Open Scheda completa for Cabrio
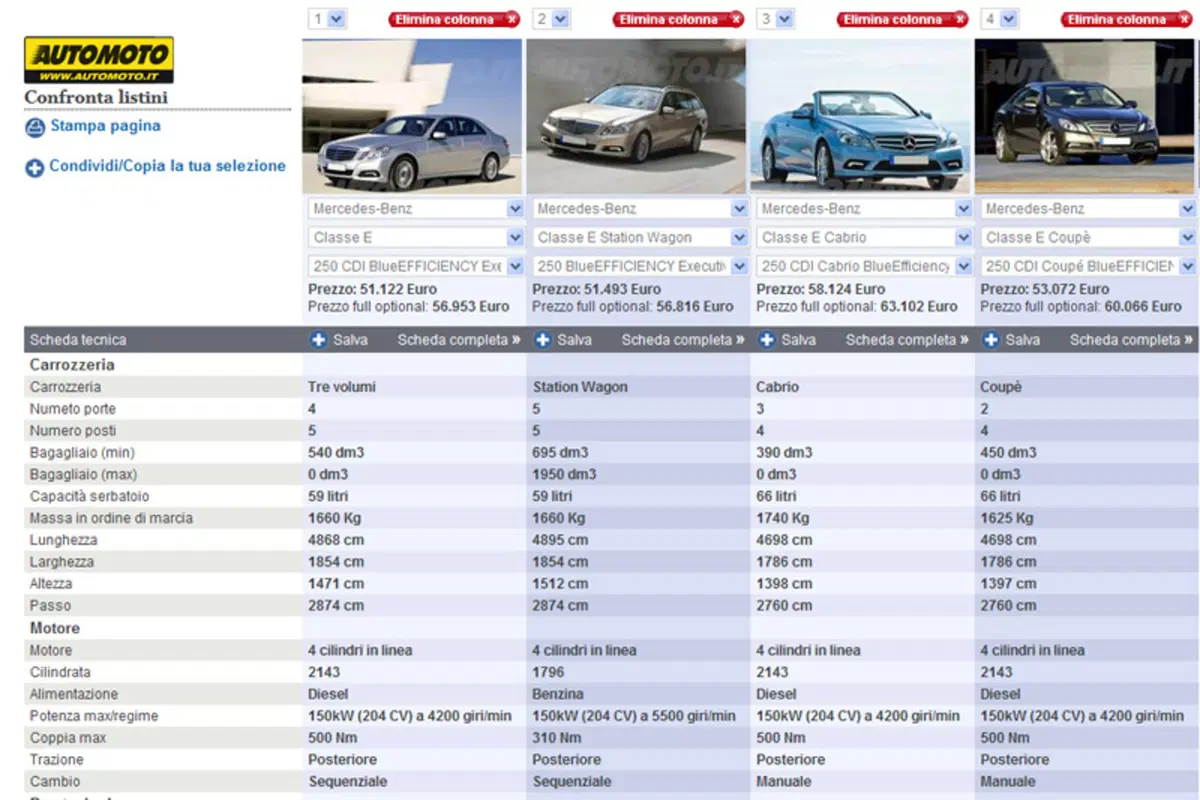1200x800 pixels. tap(907, 340)
